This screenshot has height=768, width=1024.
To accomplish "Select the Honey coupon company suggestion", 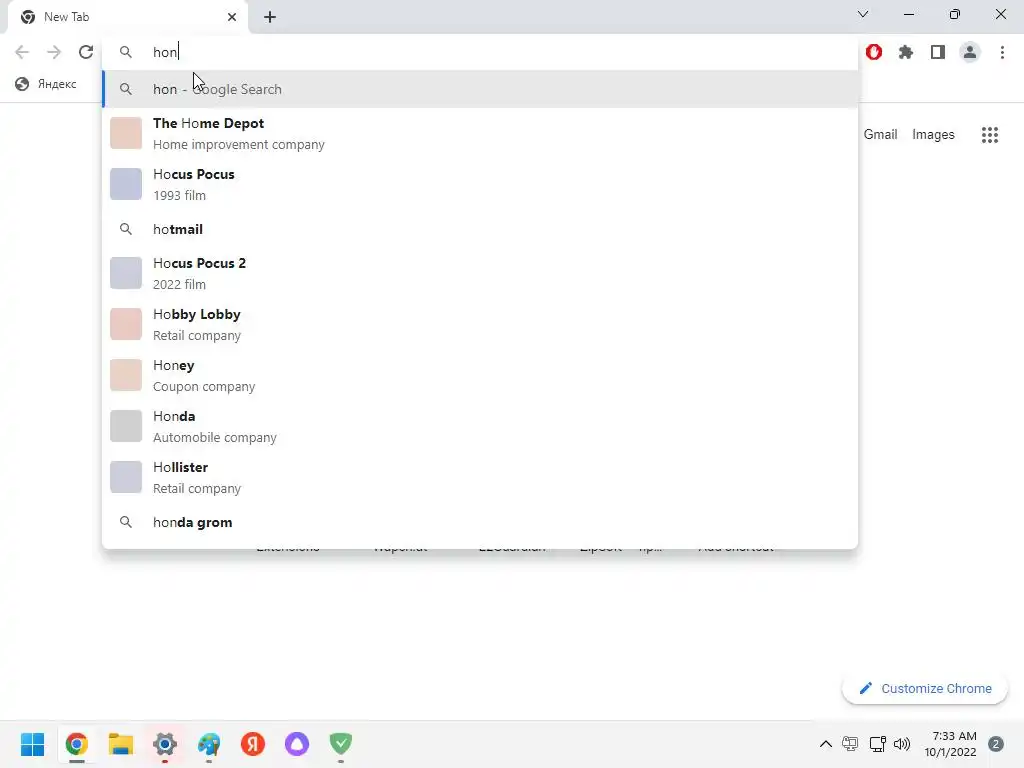I will point(480,375).
